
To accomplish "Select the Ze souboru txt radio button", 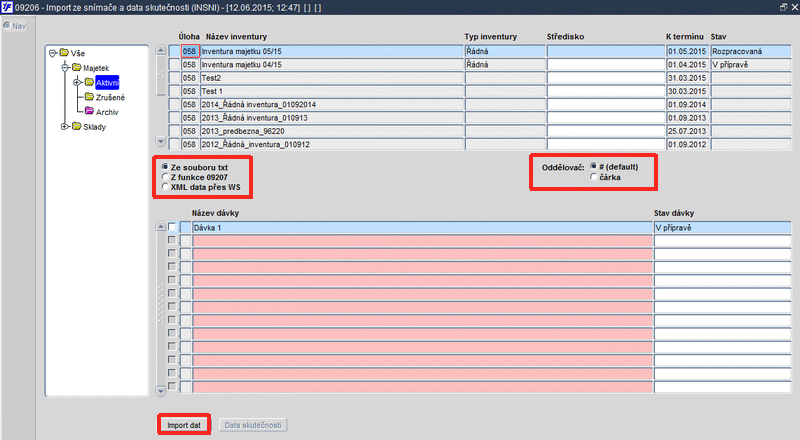I will point(165,167).
